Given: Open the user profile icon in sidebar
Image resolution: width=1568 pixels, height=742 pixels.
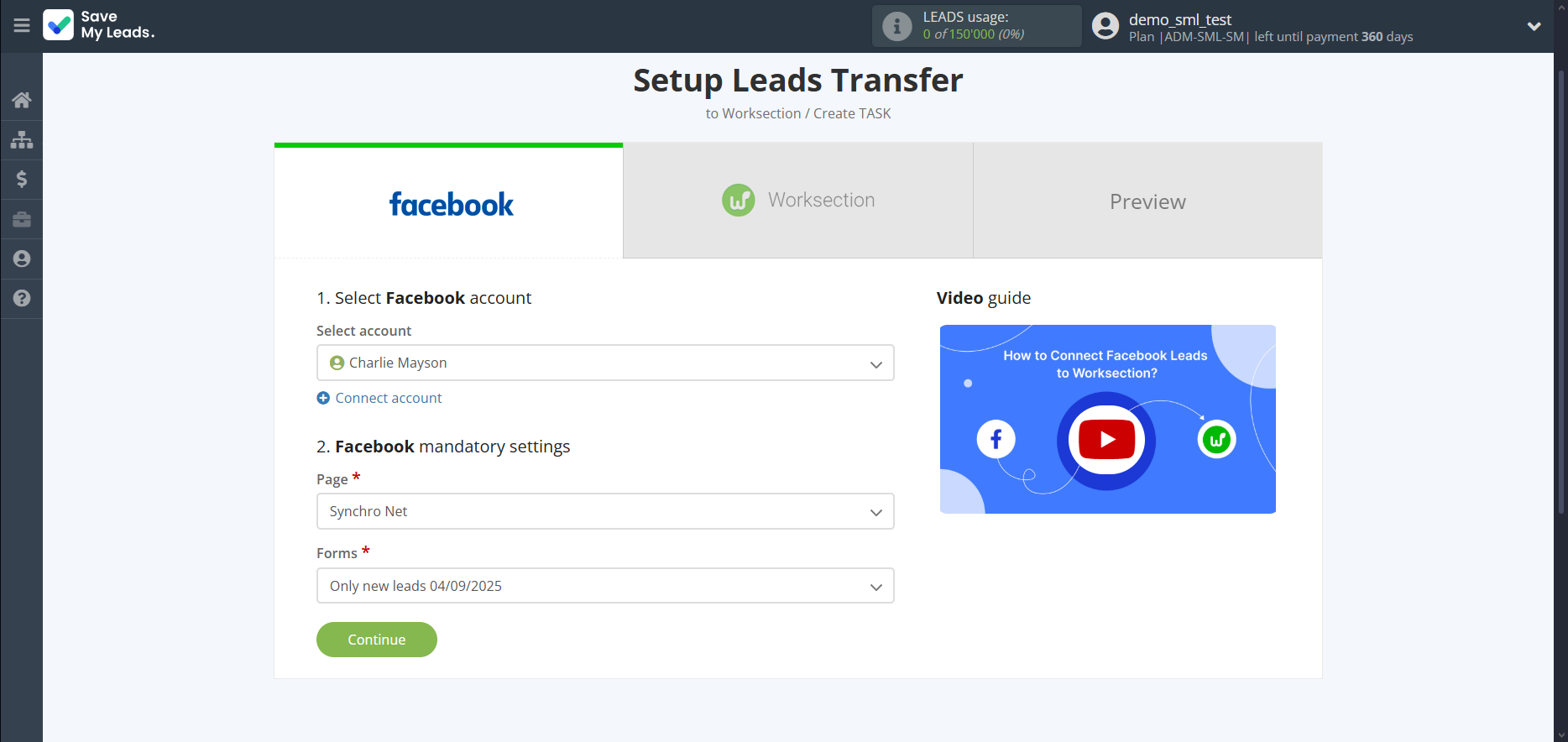Looking at the screenshot, I should [x=22, y=259].
